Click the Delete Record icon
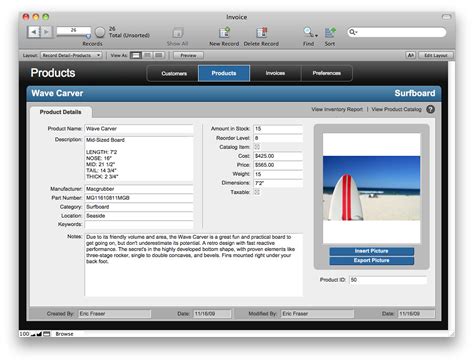This screenshot has height=363, width=474. 262,32
